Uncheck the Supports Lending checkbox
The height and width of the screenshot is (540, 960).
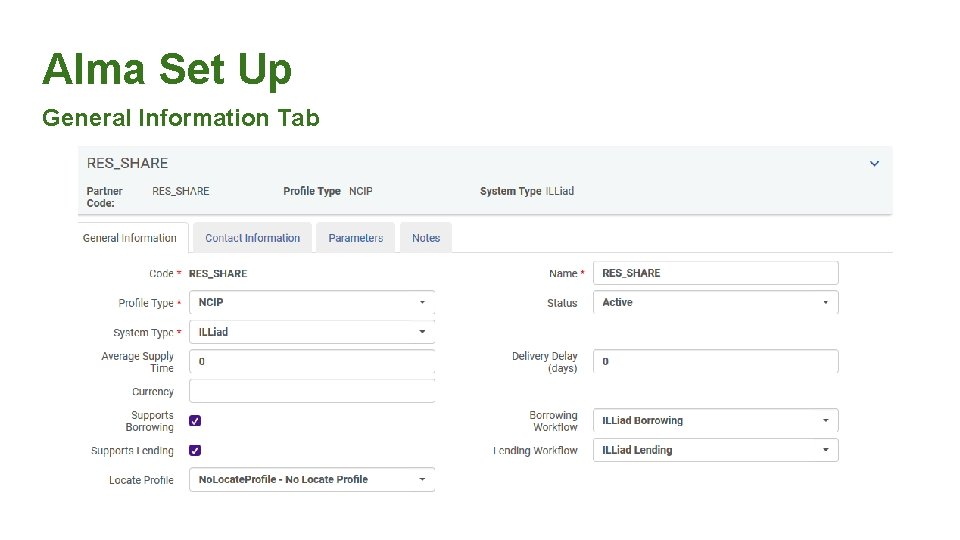pos(195,451)
